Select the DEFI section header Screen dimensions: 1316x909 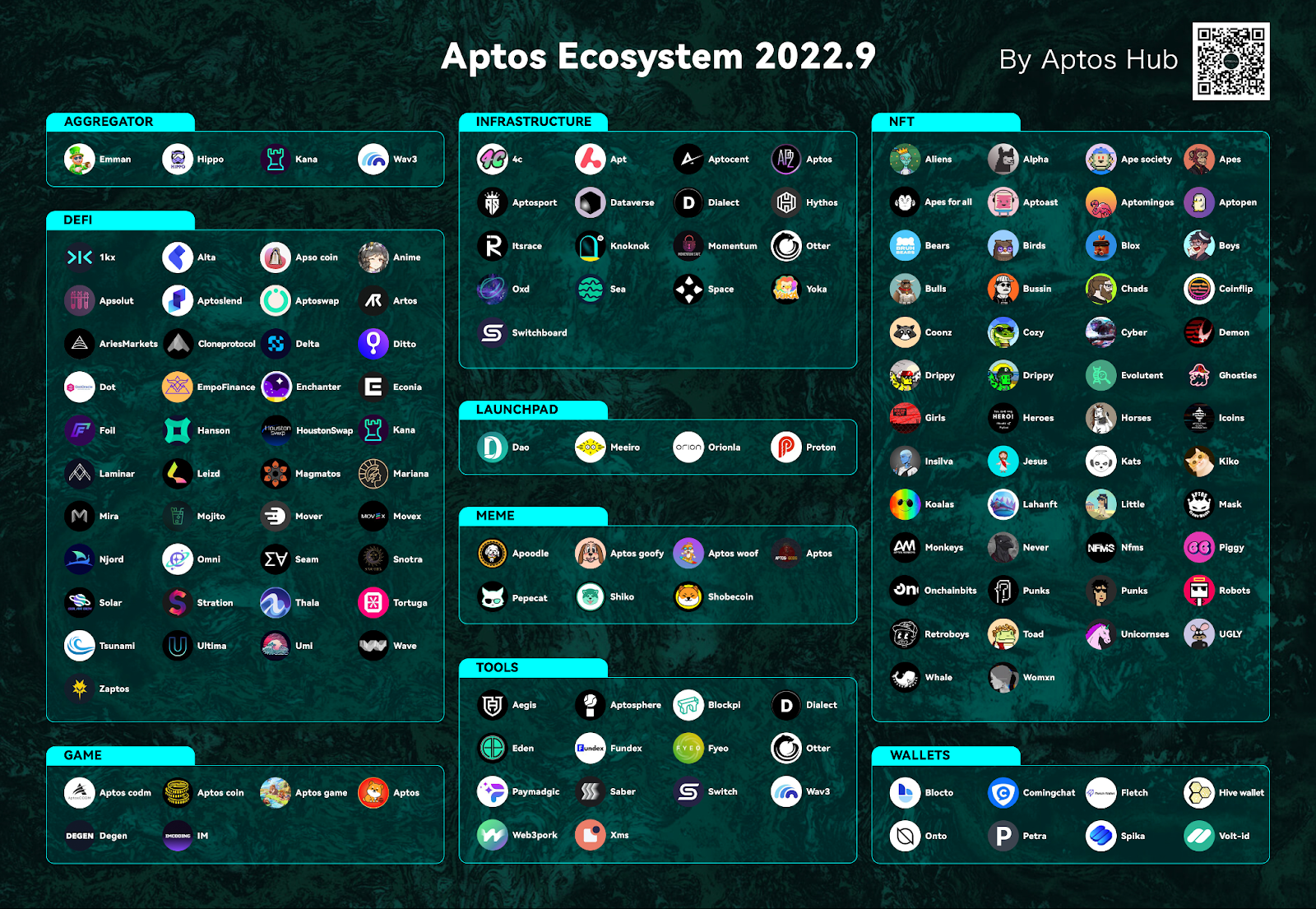tap(120, 220)
